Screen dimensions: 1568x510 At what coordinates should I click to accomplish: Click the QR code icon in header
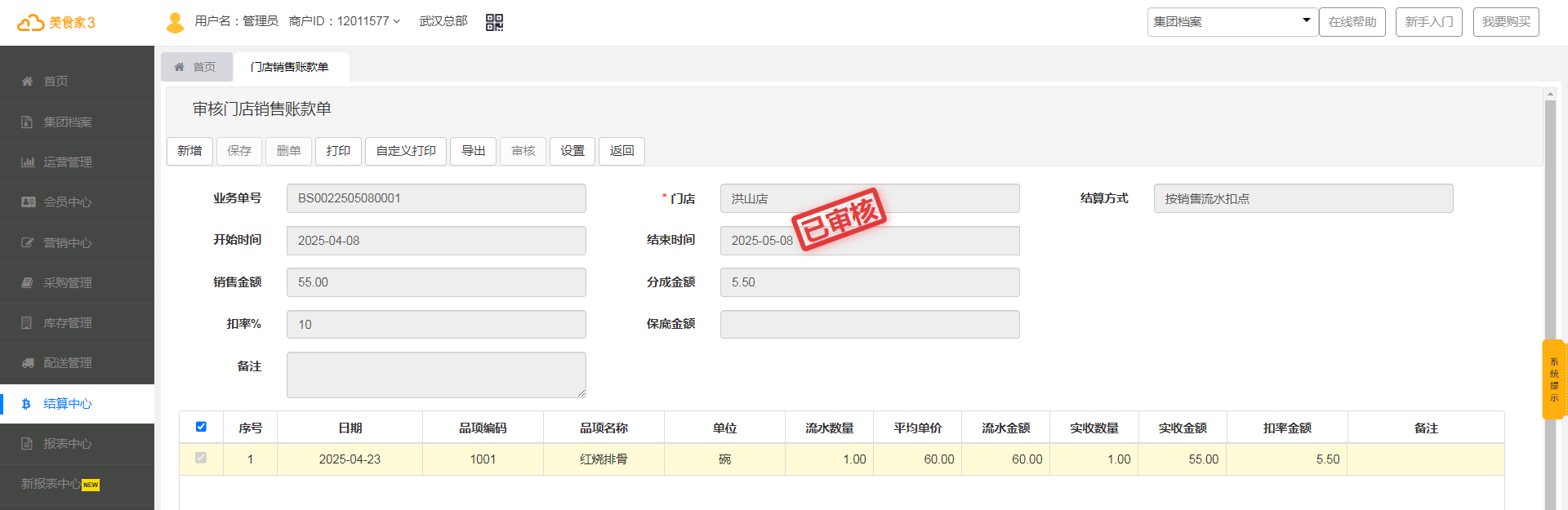pos(494,22)
